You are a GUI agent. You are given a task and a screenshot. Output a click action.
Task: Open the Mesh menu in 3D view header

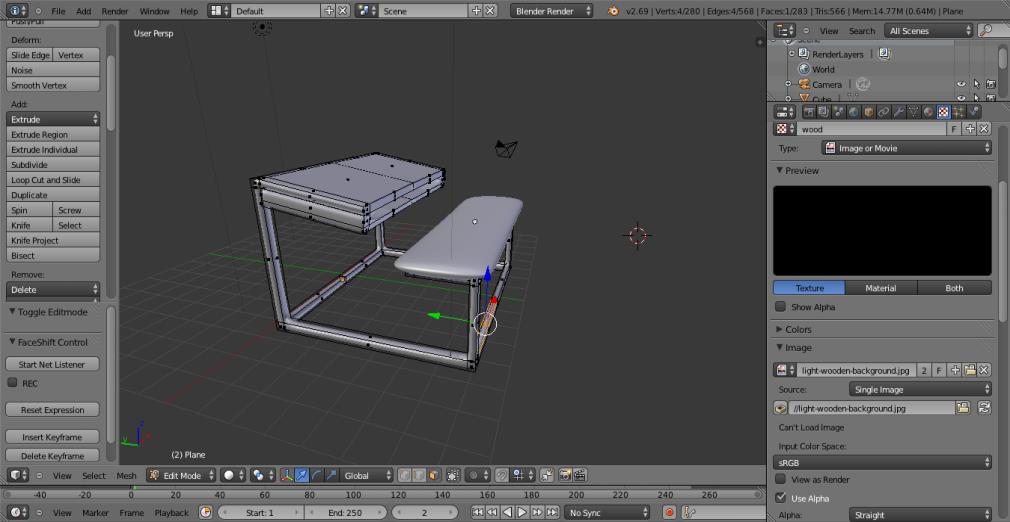[x=126, y=476]
